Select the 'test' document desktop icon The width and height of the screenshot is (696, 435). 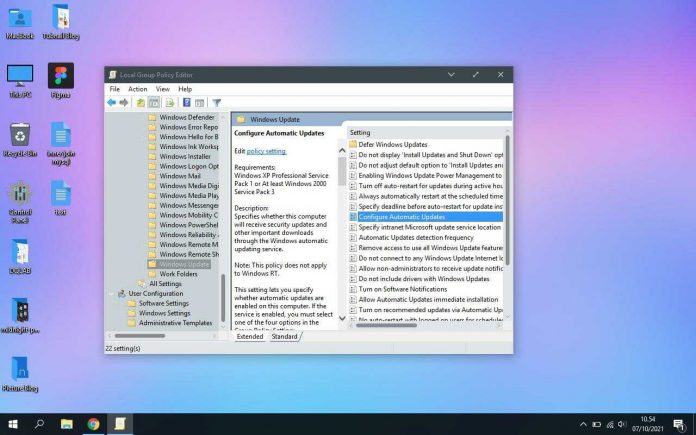(61, 198)
